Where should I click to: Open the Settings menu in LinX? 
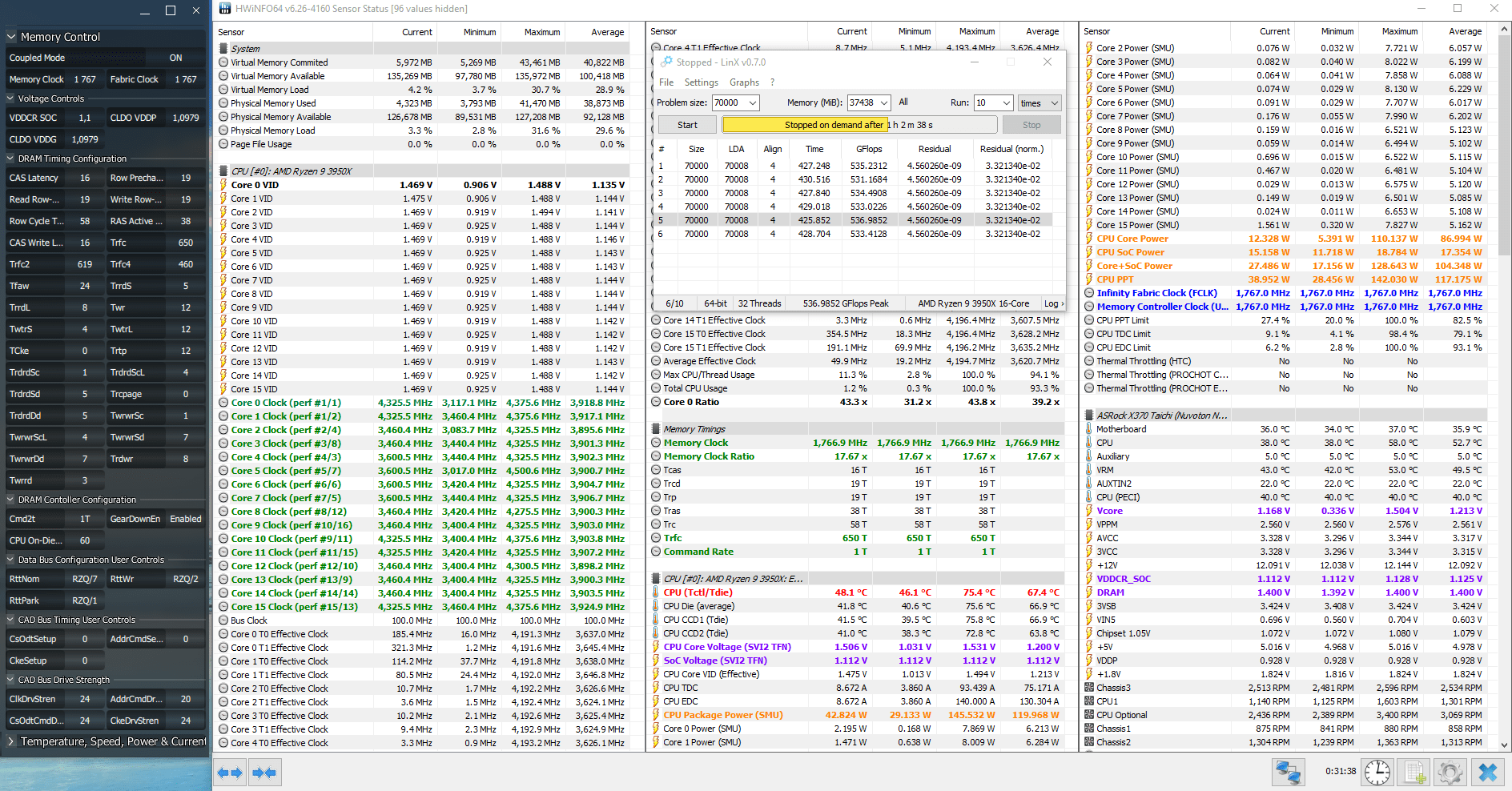[702, 82]
